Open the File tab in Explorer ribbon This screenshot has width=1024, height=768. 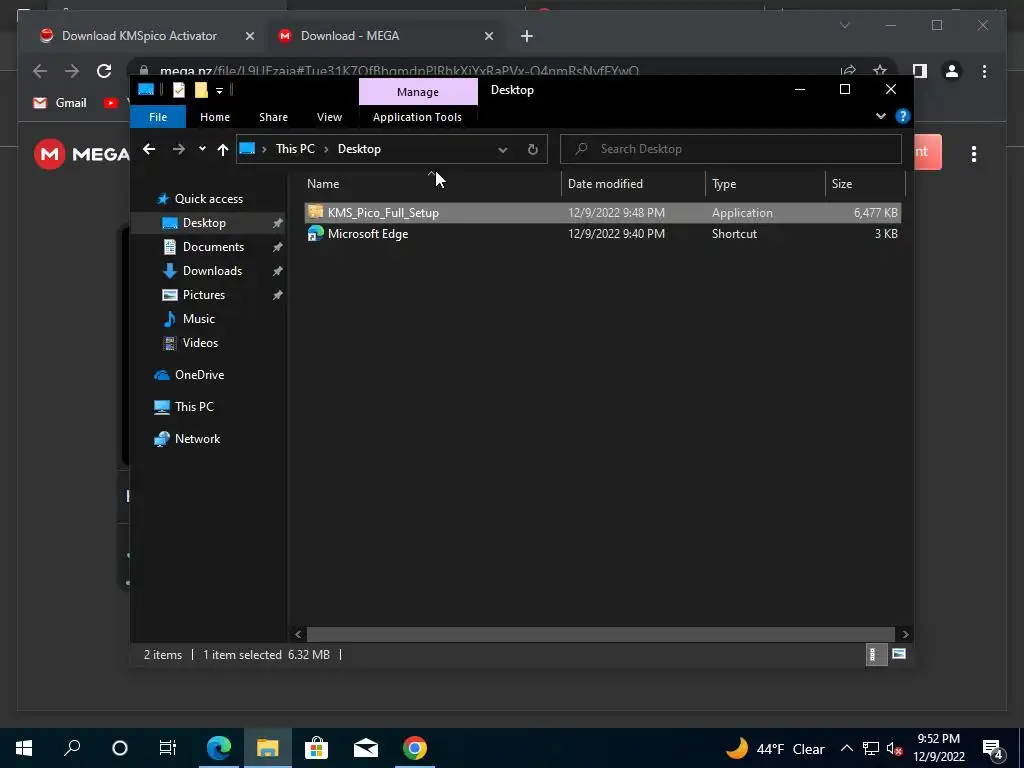[x=158, y=117]
